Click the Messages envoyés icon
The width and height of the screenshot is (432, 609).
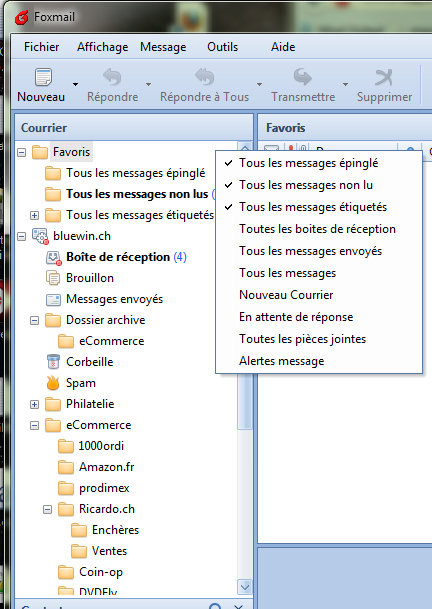coord(53,299)
